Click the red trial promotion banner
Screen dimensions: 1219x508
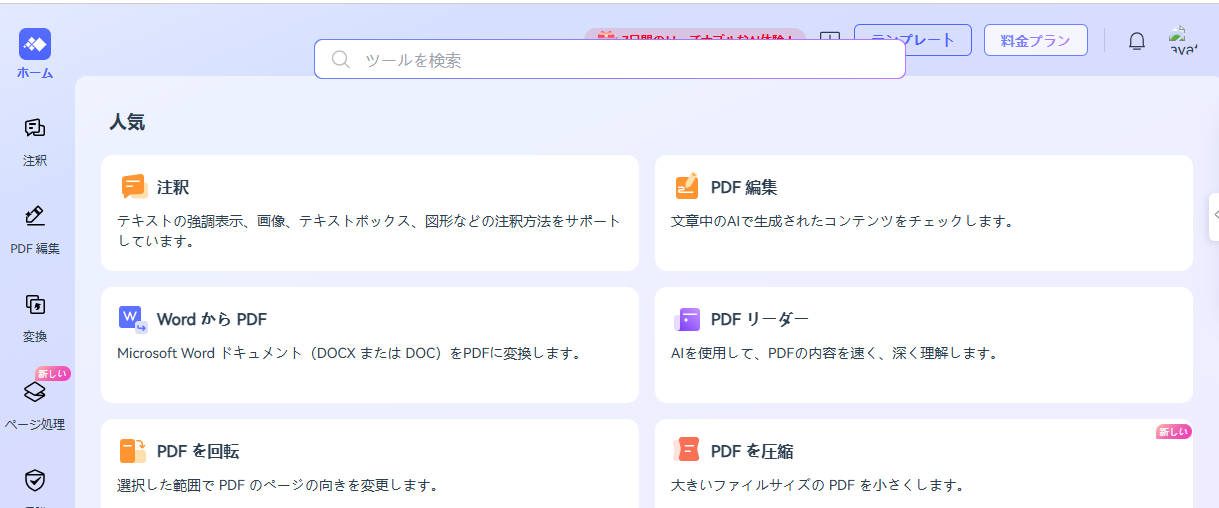point(695,37)
